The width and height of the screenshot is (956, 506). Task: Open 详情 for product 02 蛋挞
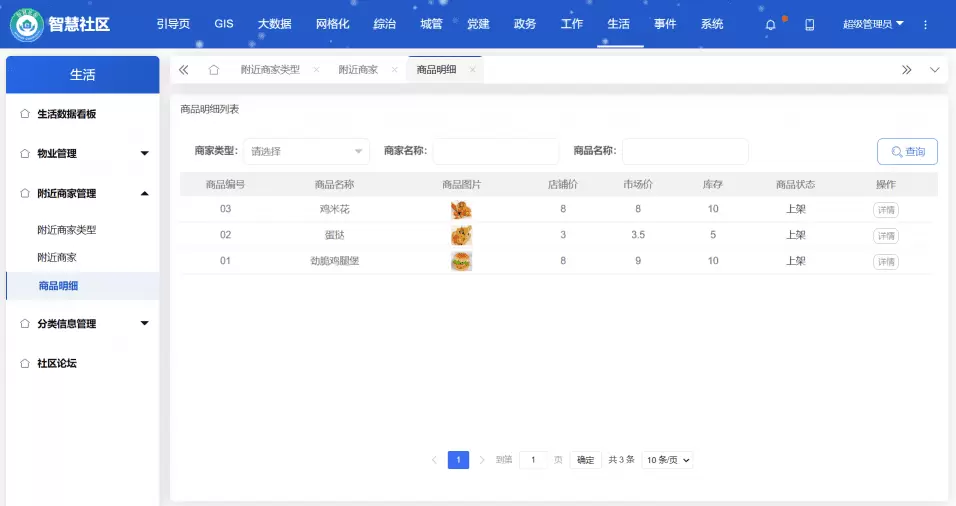click(886, 236)
